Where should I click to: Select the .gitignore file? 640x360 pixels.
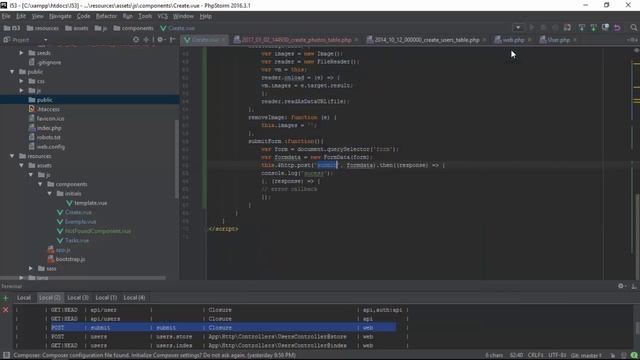tap(45, 62)
